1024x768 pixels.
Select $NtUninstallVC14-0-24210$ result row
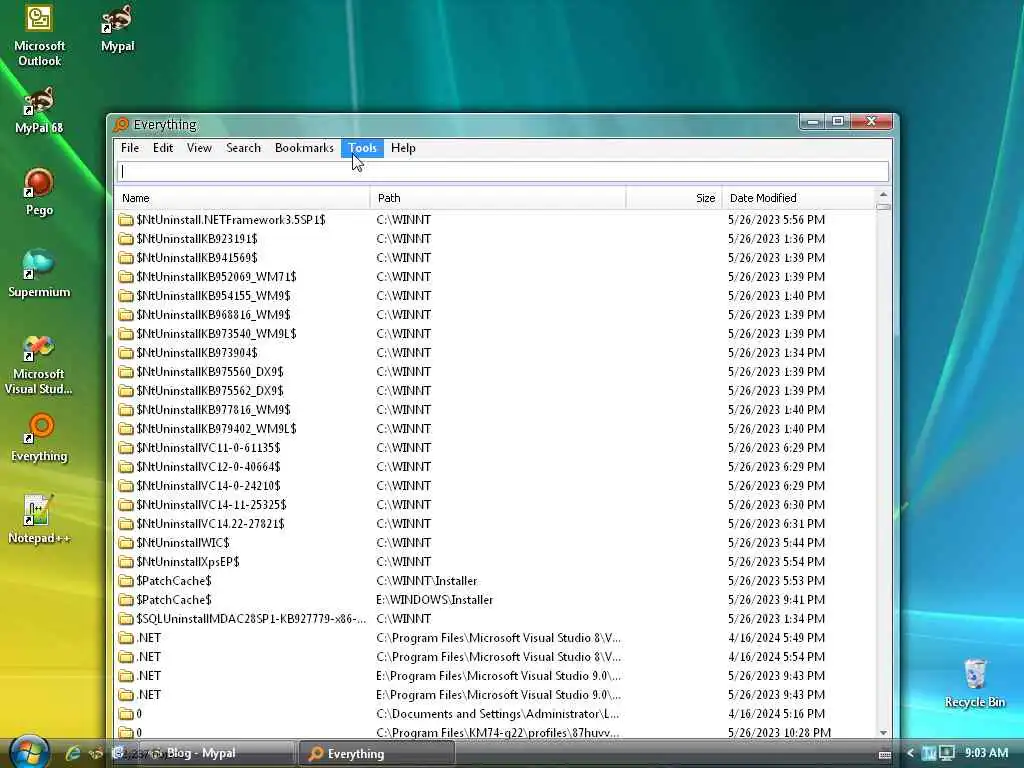click(495, 485)
